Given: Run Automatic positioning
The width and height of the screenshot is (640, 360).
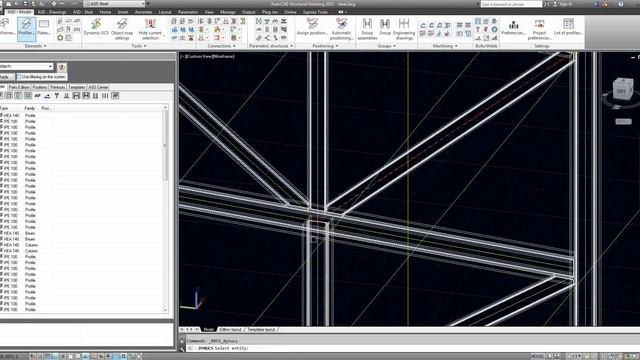Looking at the screenshot, I should [x=341, y=29].
